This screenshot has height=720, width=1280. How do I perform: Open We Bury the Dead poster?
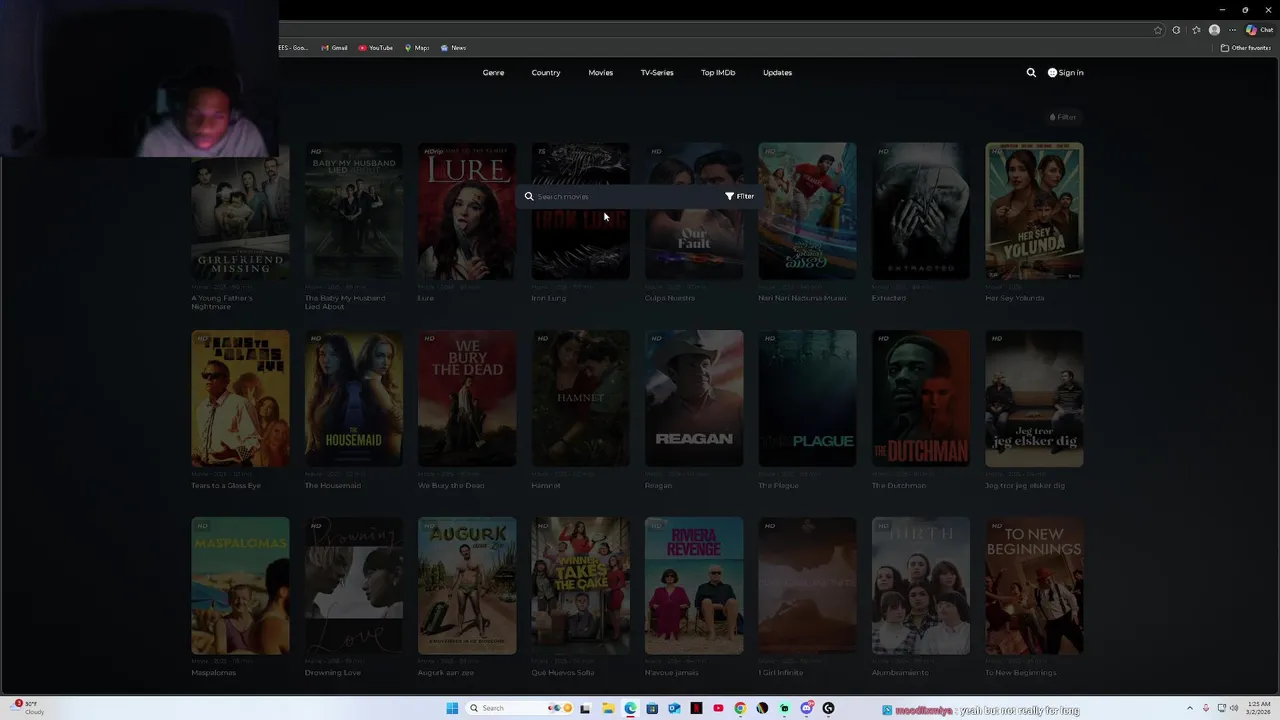(467, 398)
